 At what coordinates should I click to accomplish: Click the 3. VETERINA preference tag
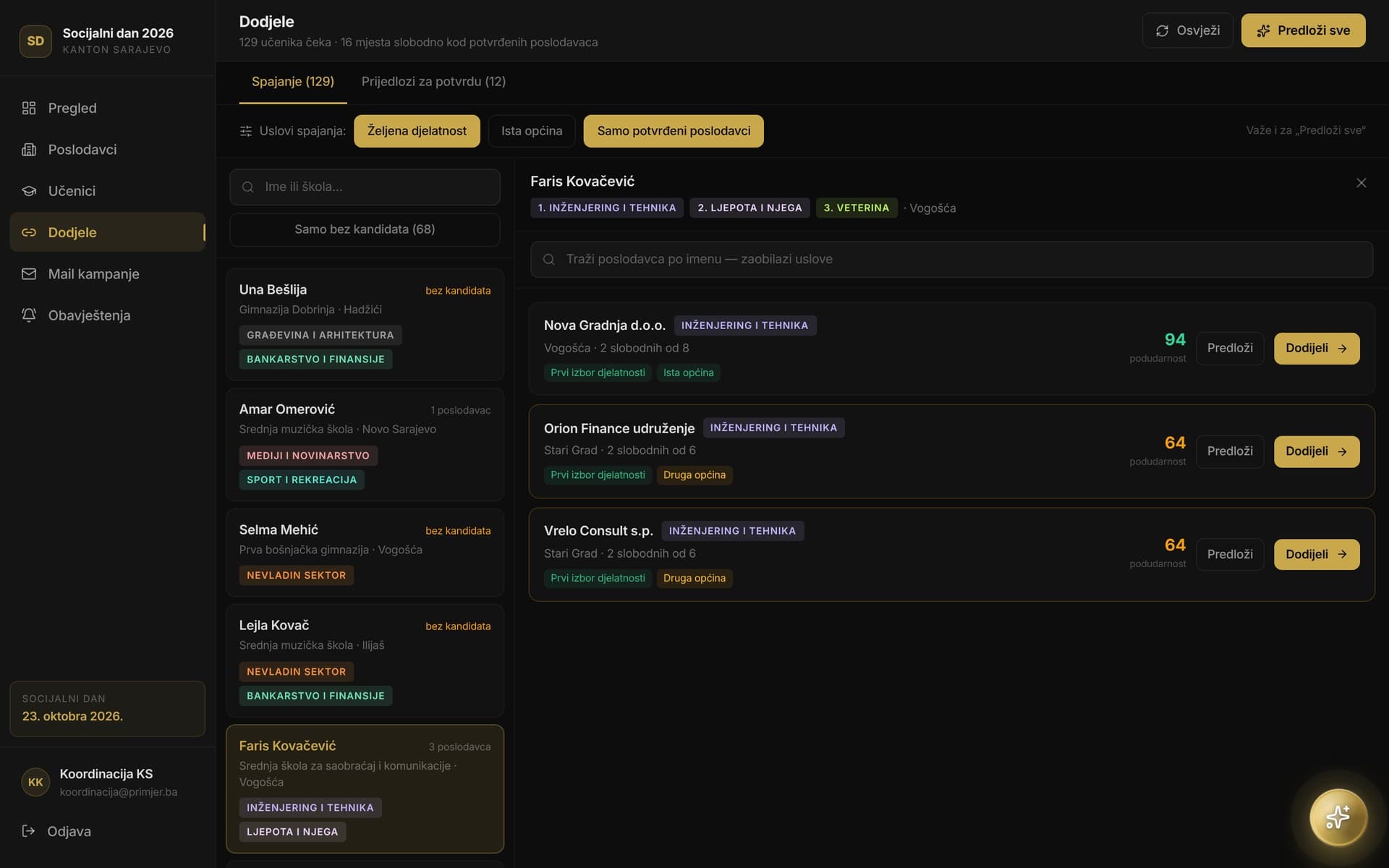(x=857, y=208)
